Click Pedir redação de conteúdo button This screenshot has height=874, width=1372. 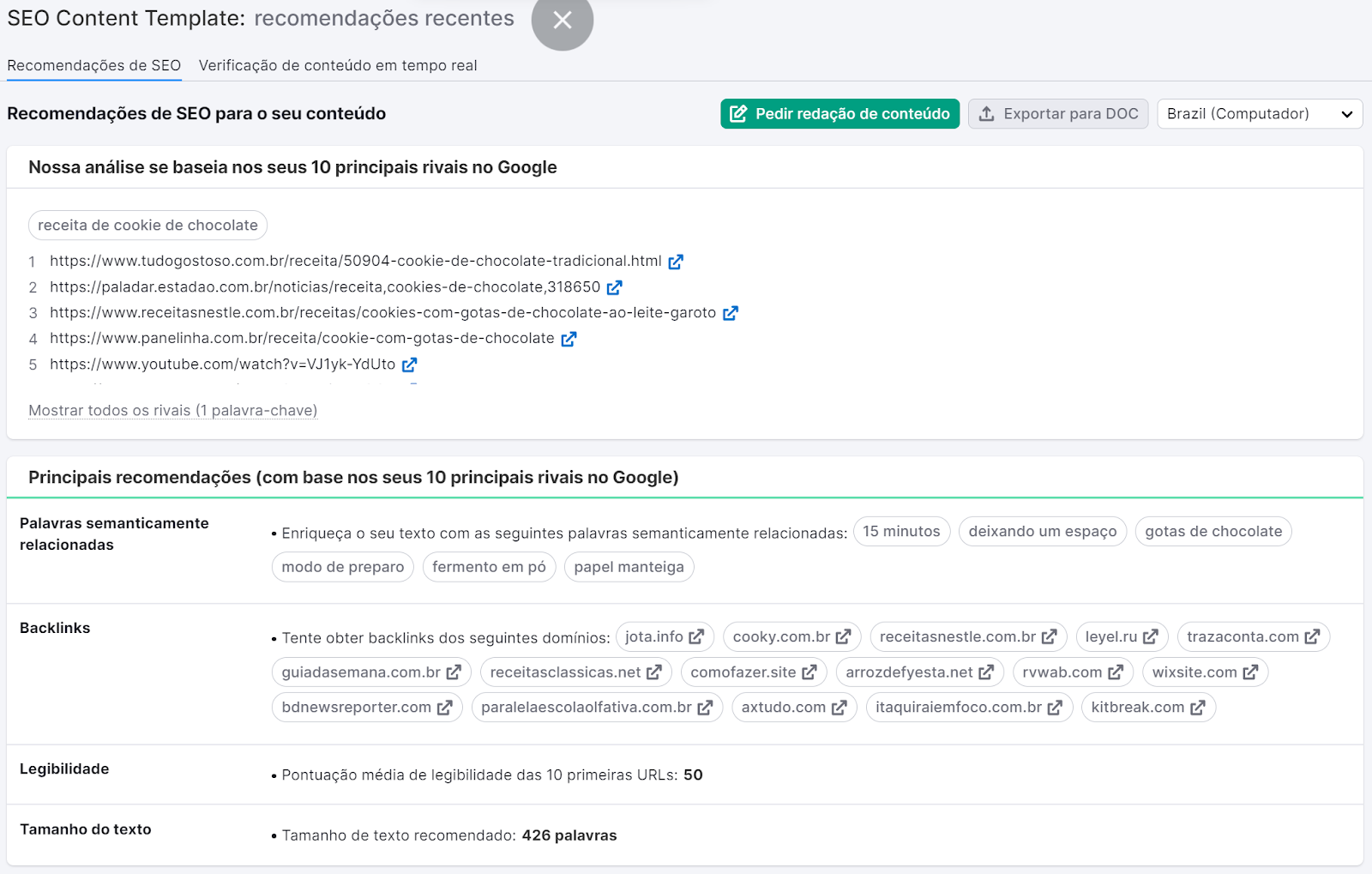click(x=840, y=113)
